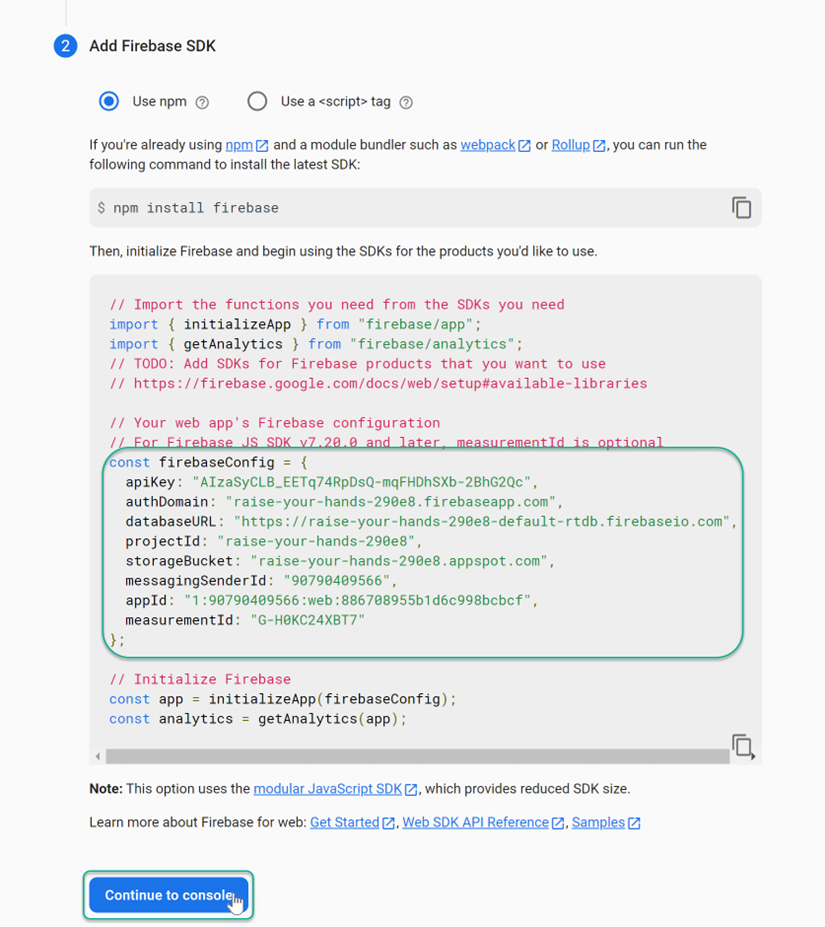Click the step 2 number badge
The width and height of the screenshot is (825, 927).
click(x=65, y=46)
